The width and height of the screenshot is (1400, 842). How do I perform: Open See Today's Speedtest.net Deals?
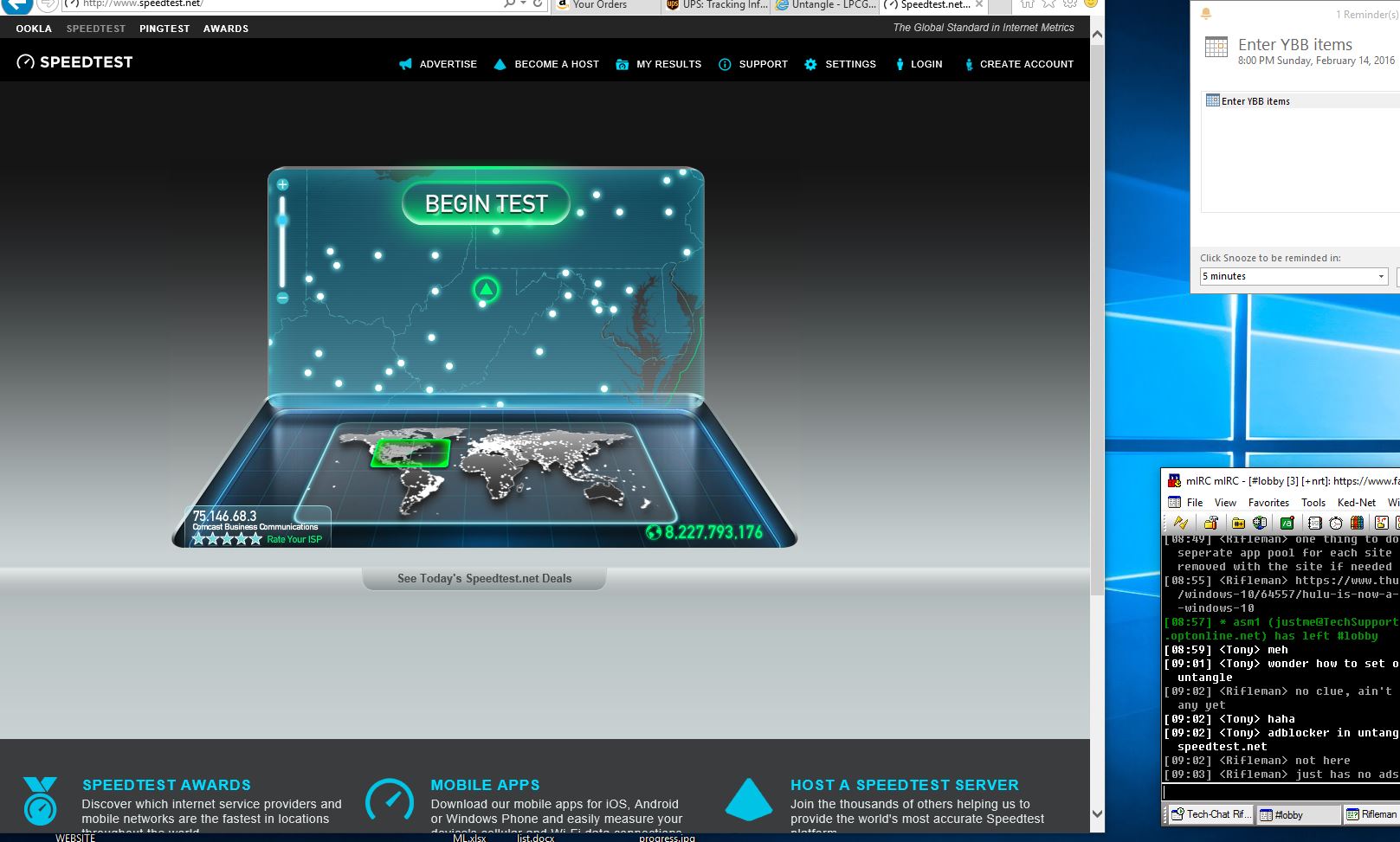[484, 578]
